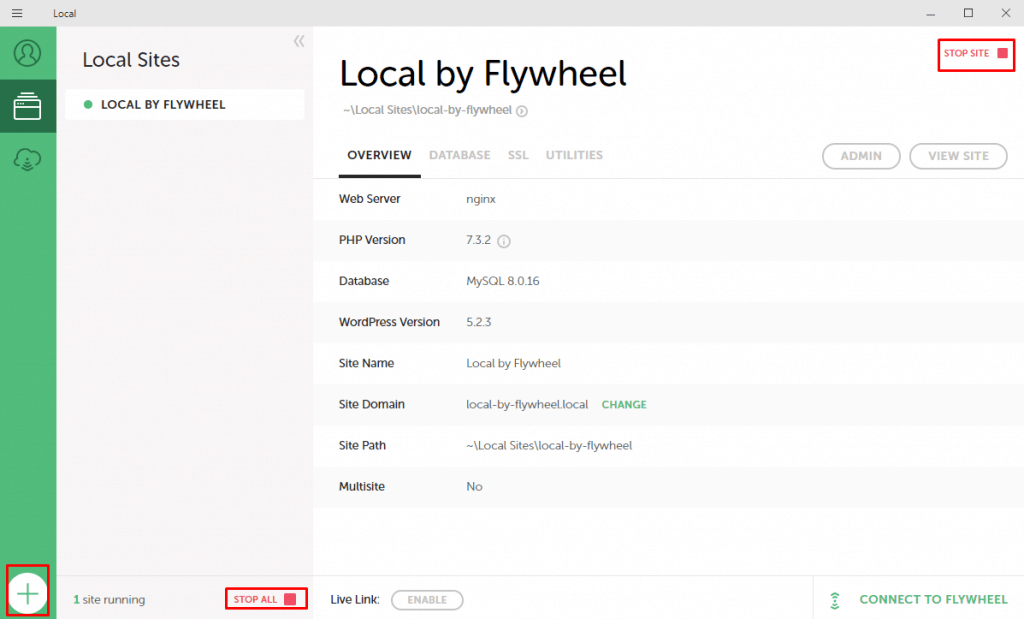Switch to the Utilities tab
Image resolution: width=1024 pixels, height=619 pixels.
pyautogui.click(x=574, y=155)
